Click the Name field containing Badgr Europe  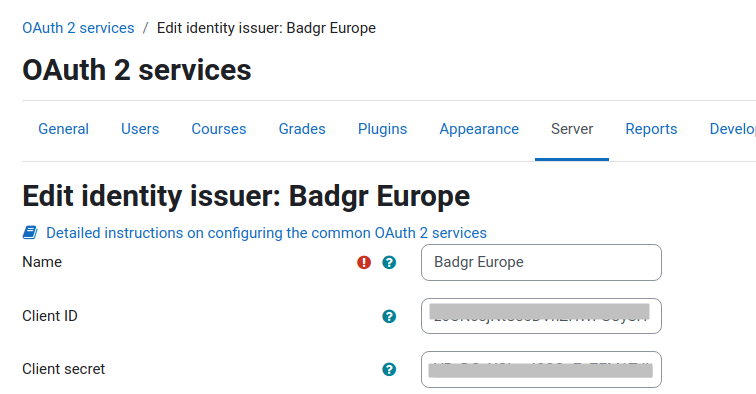click(x=541, y=262)
